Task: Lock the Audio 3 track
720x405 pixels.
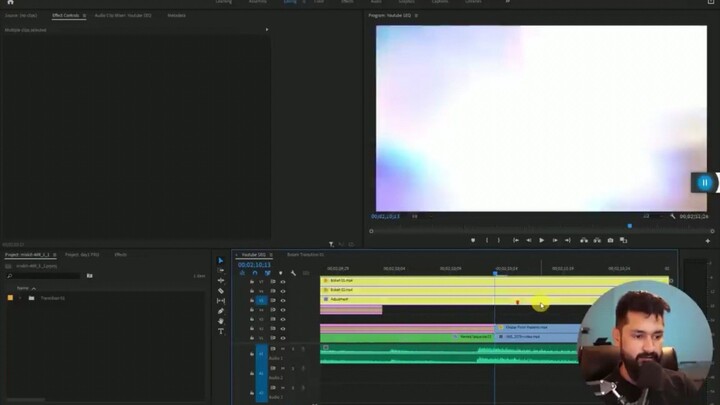Action: point(252,393)
